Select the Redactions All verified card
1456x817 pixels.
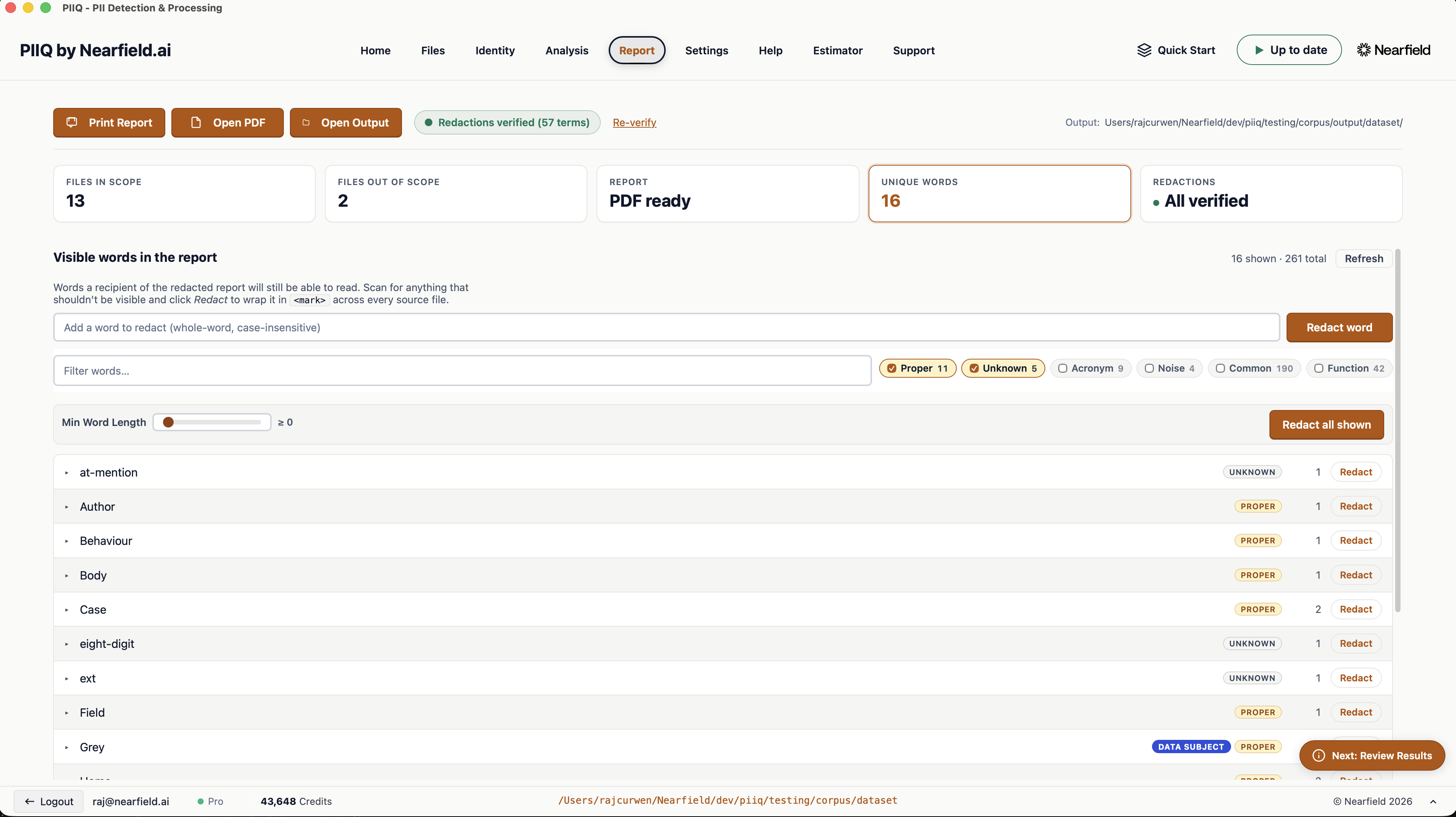(1271, 193)
